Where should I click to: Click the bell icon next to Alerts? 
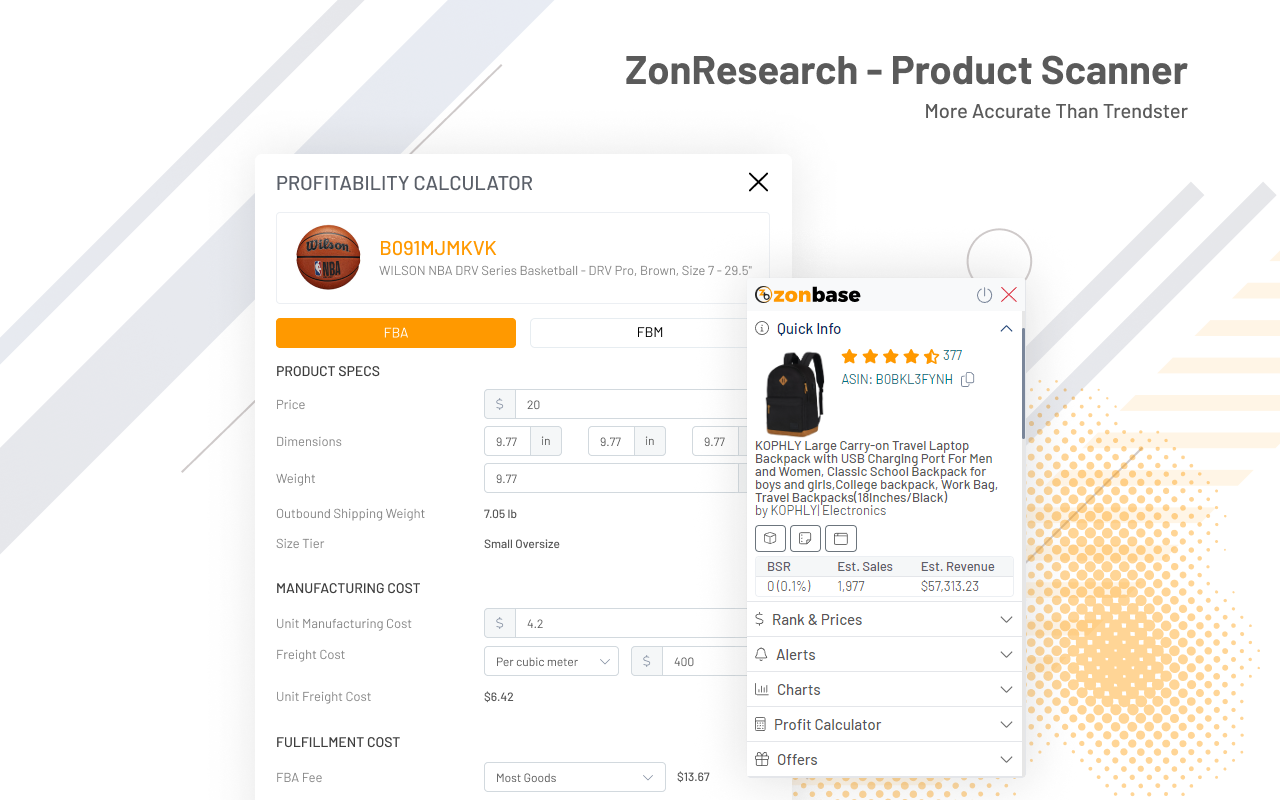tap(761, 654)
